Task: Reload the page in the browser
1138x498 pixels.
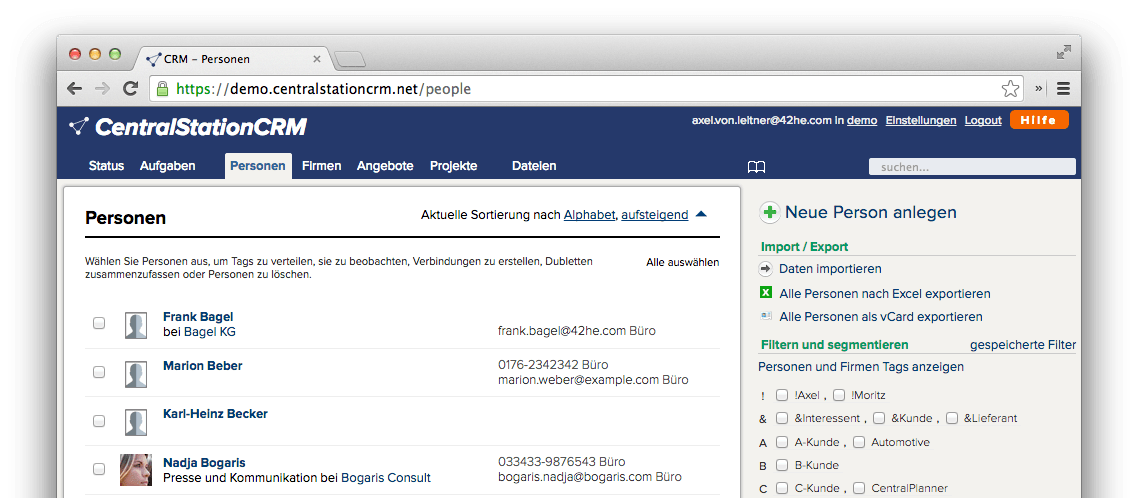Action: (130, 89)
